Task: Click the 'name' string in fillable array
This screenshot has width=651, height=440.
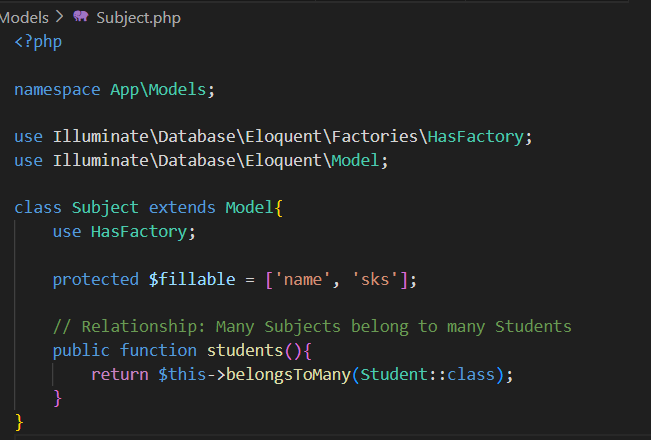Action: (302, 279)
